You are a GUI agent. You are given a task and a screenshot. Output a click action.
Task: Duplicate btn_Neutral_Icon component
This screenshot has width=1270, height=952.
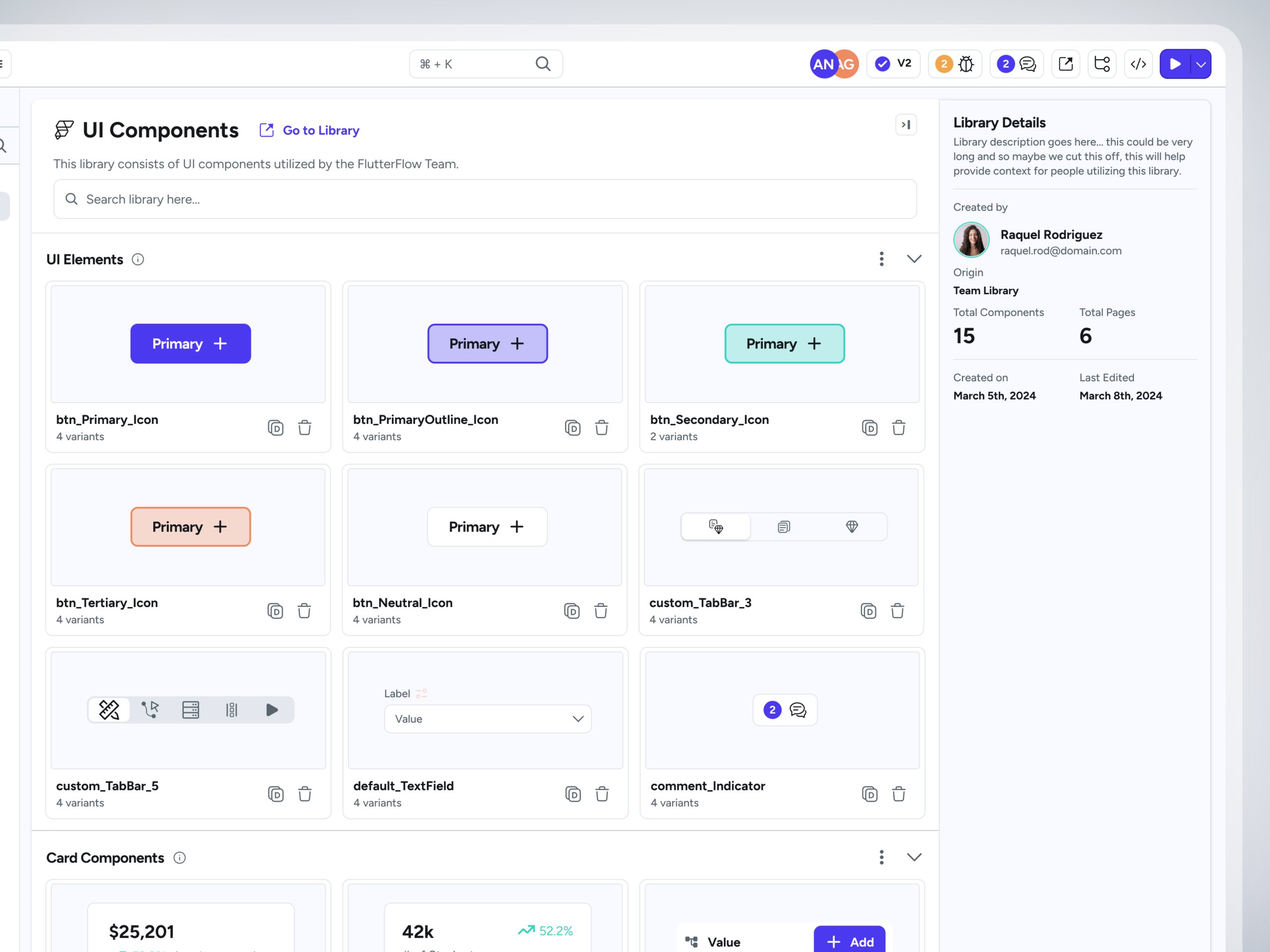tap(572, 610)
